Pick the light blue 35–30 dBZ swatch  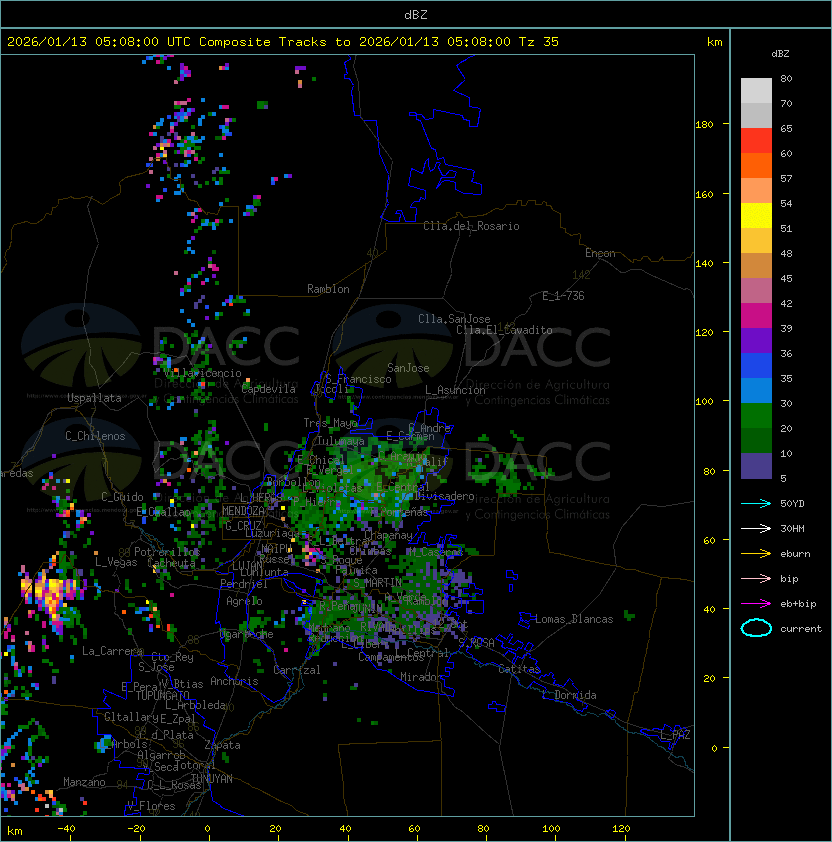click(756, 390)
